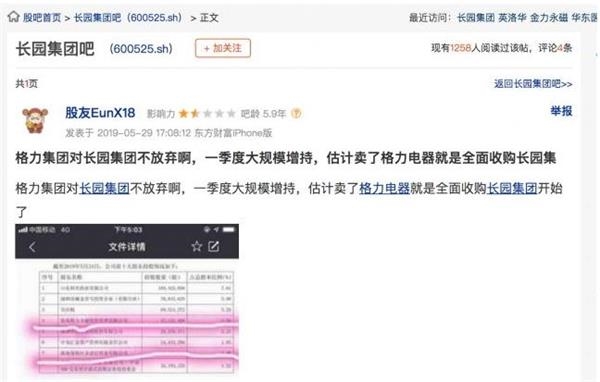Click the question mark help icon after 吧龄
This screenshot has width=600, height=382.
tap(296, 114)
